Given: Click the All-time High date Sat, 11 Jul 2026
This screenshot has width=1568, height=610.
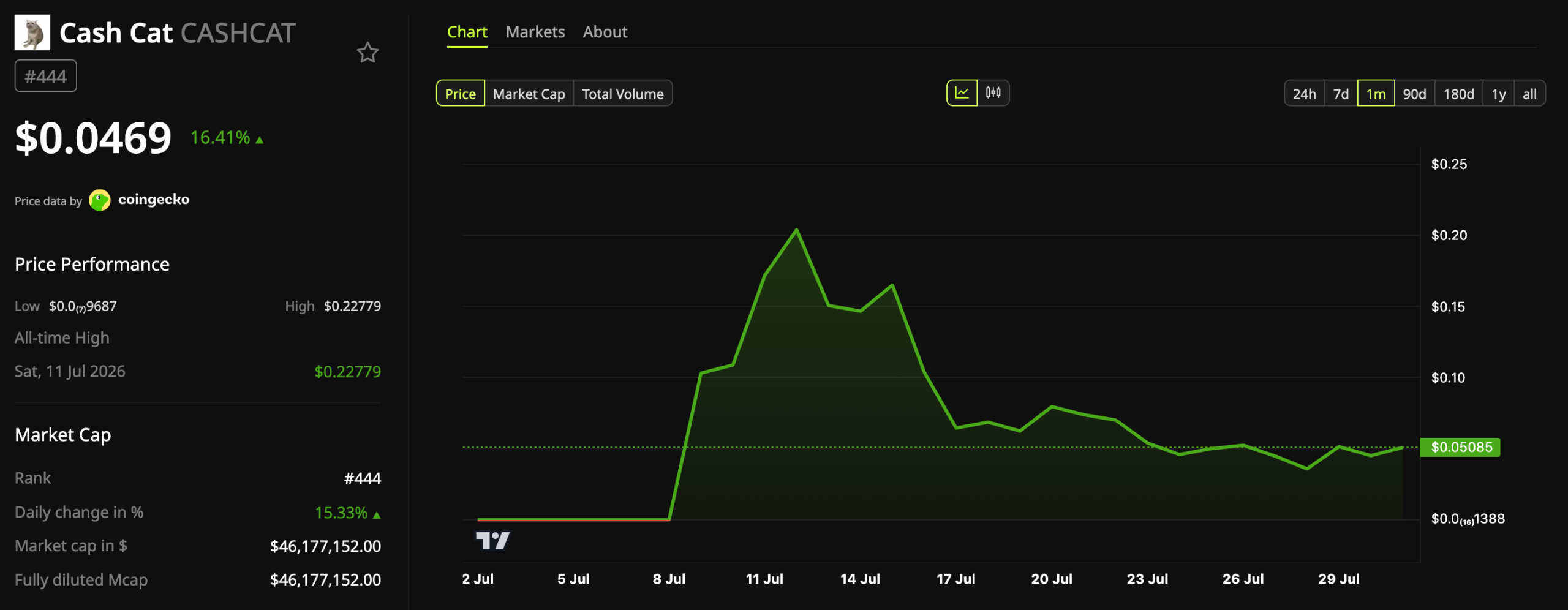Looking at the screenshot, I should click(70, 372).
